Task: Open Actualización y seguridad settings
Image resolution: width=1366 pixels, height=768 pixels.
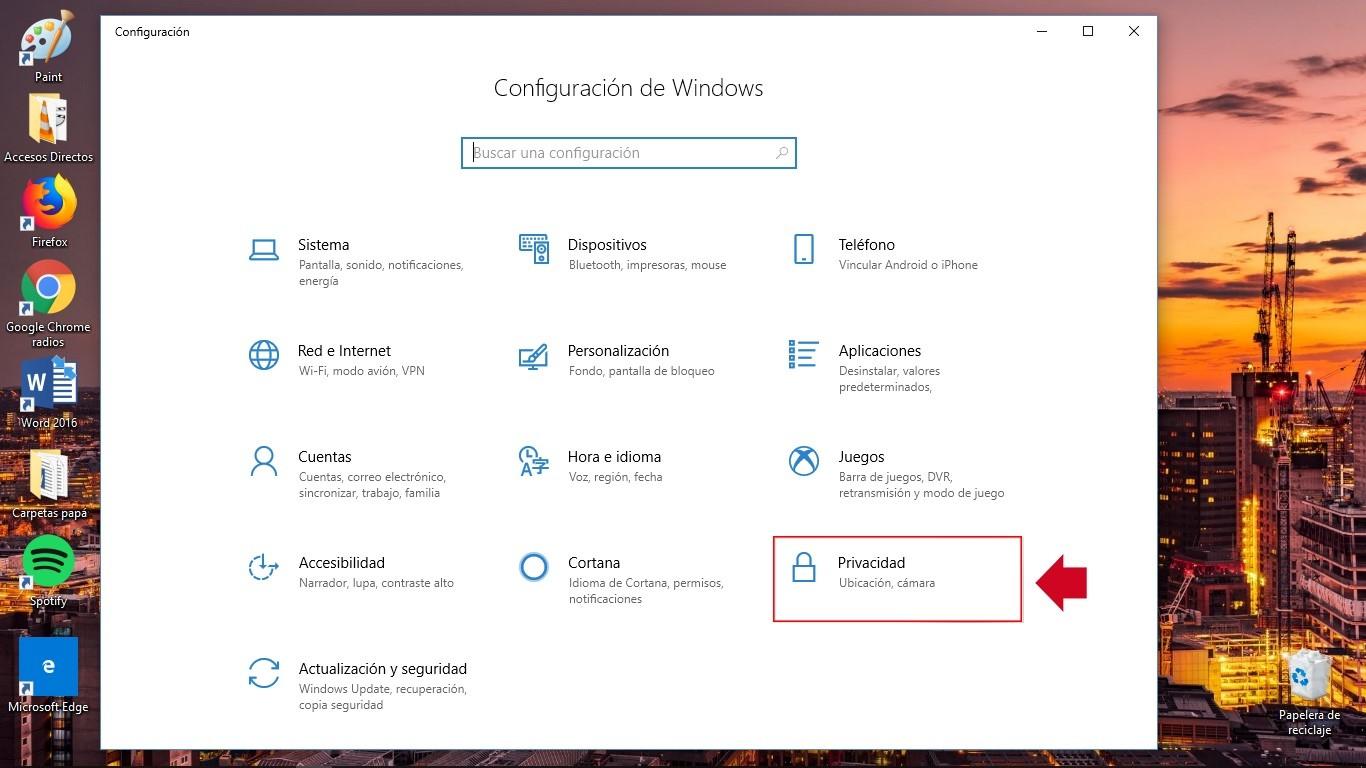Action: [x=383, y=668]
